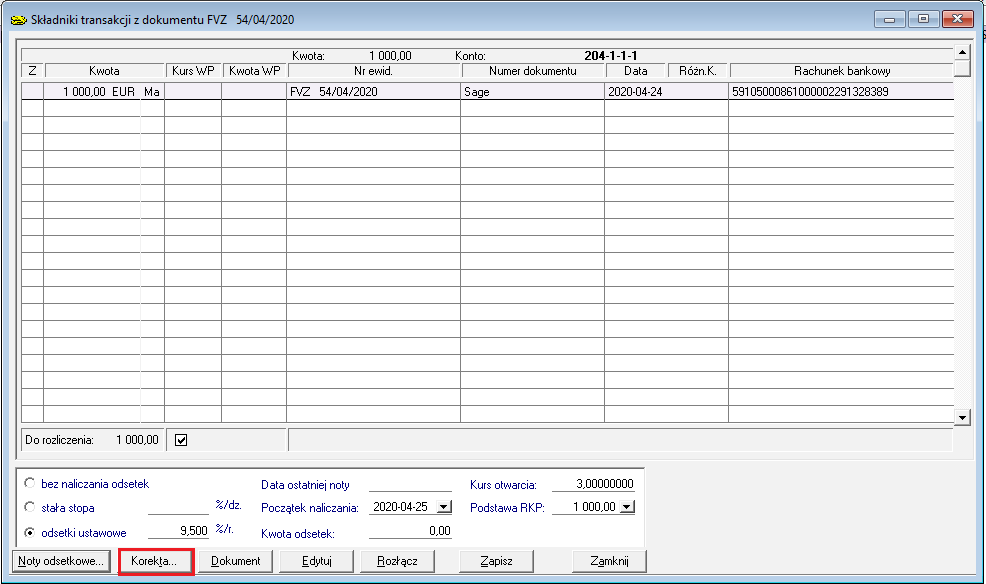
Task: Click the Nr ewid. column header
Action: pos(374,70)
